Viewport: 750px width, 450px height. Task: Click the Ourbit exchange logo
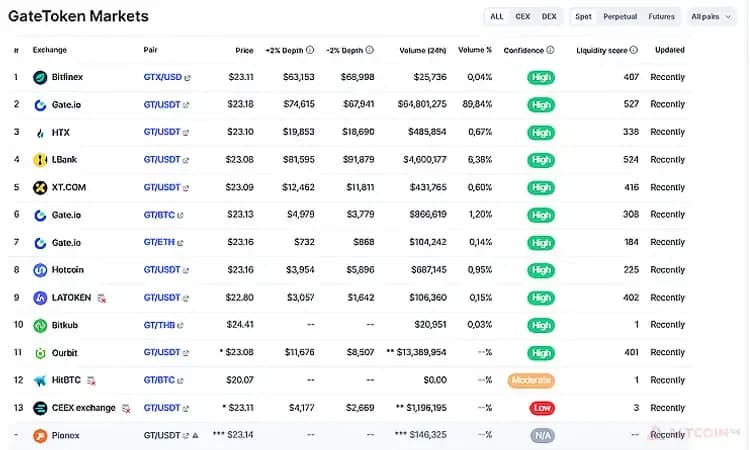tap(40, 353)
